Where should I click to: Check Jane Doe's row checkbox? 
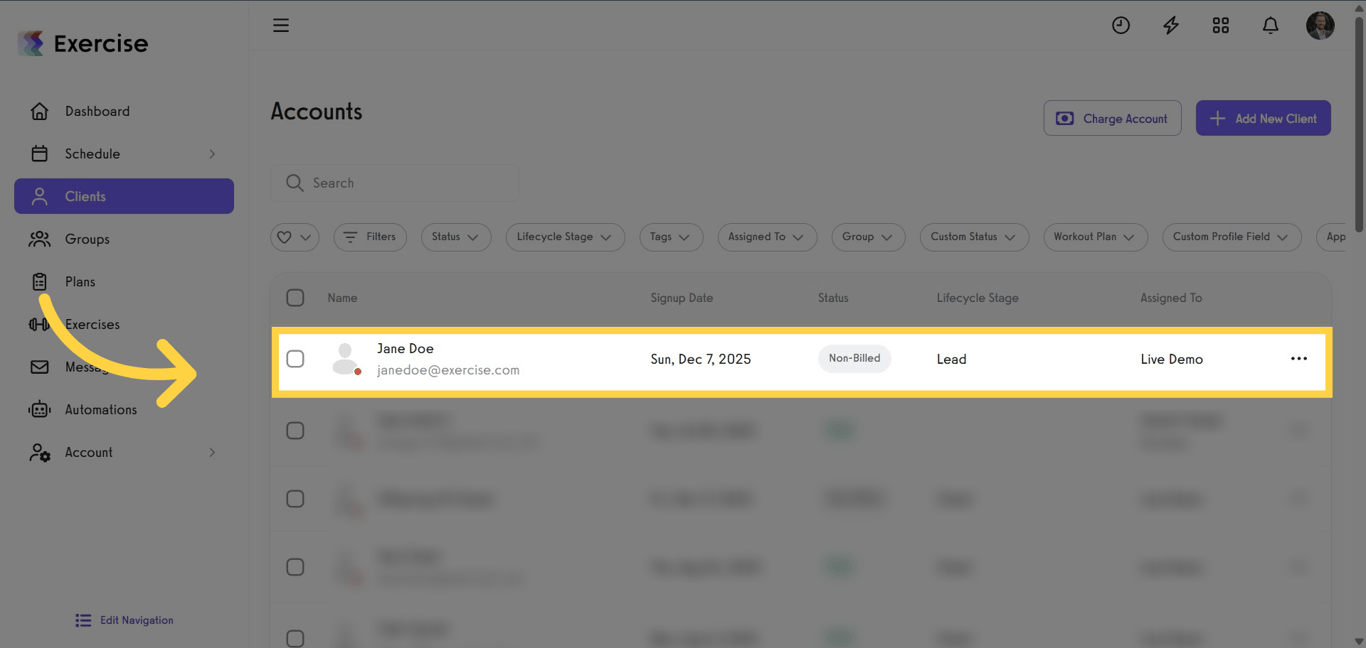click(295, 359)
